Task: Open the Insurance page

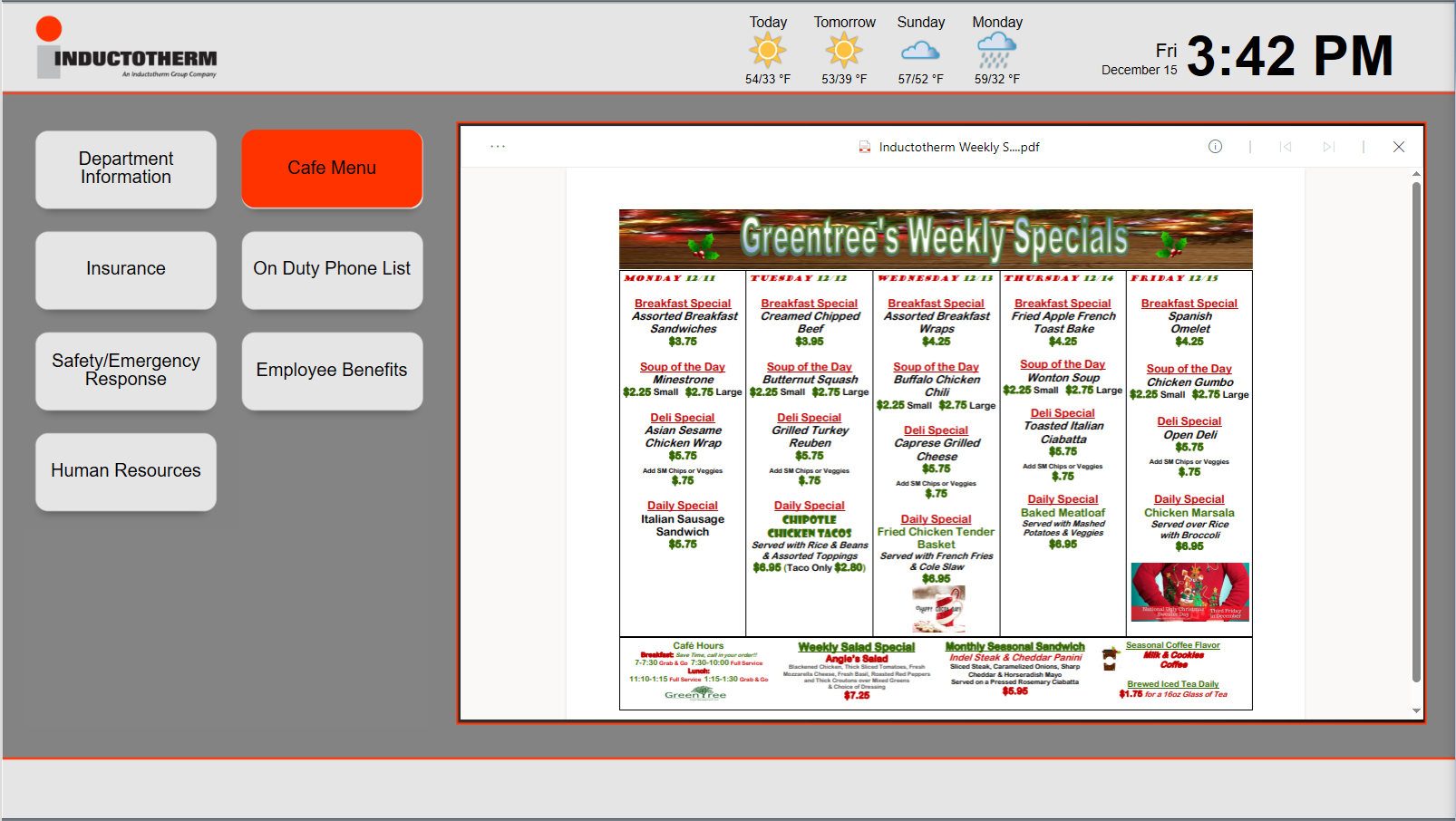Action: click(126, 269)
